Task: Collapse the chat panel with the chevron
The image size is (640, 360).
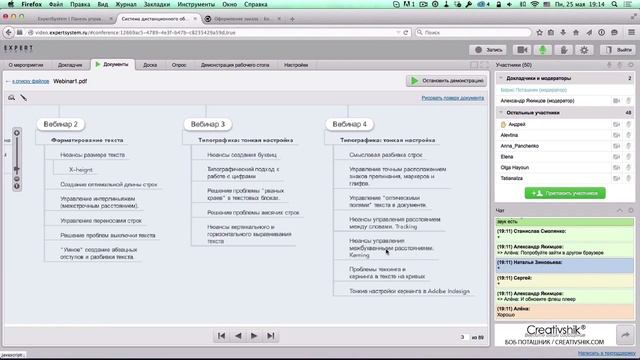Action: [620, 210]
